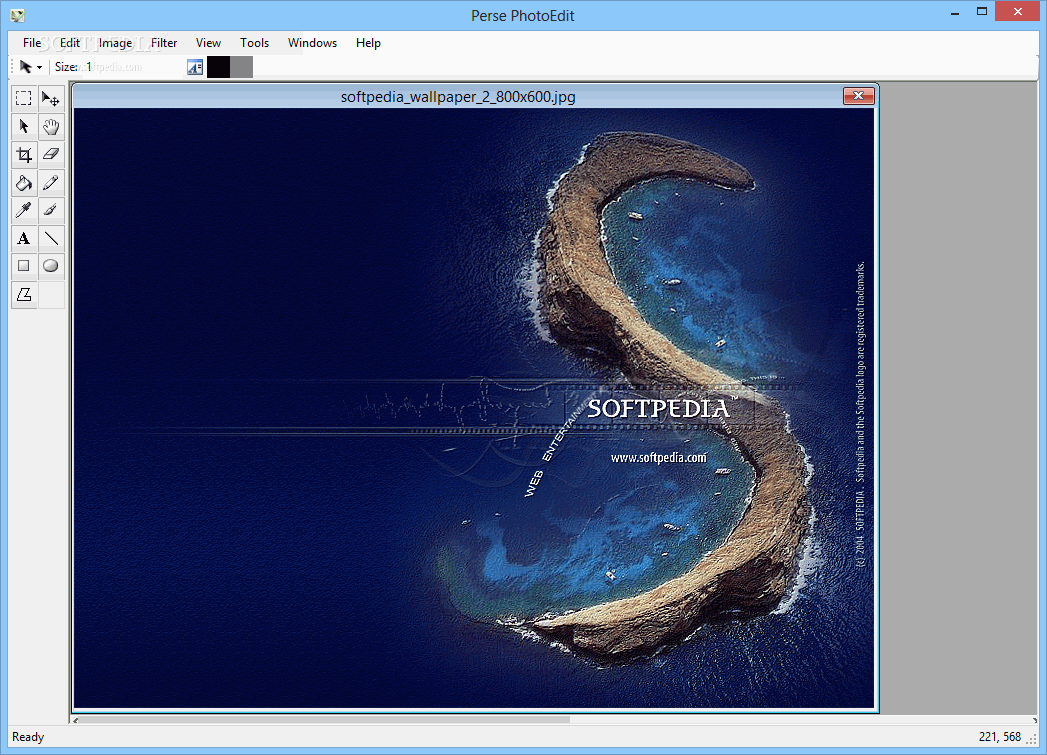Viewport: 1047px width, 755px height.
Task: Click the Ready status text
Action: click(x=28, y=737)
